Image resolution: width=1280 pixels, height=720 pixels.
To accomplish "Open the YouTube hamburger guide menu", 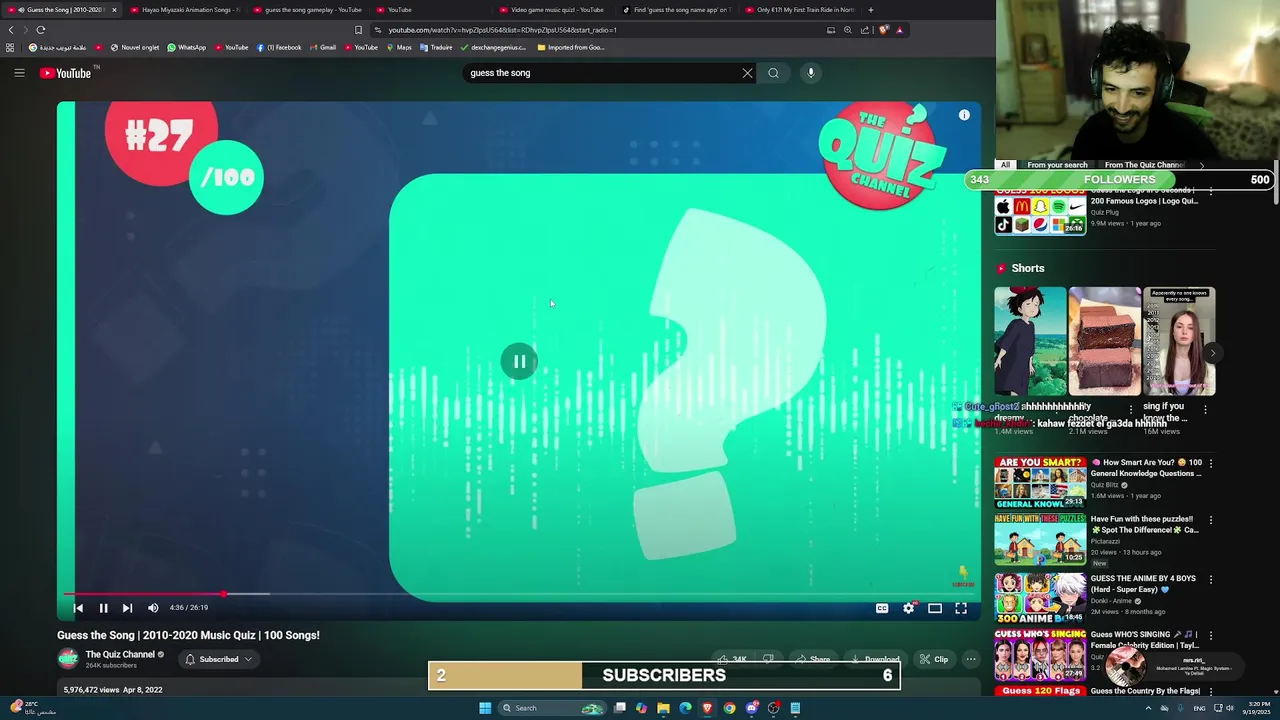I will pyautogui.click(x=19, y=73).
